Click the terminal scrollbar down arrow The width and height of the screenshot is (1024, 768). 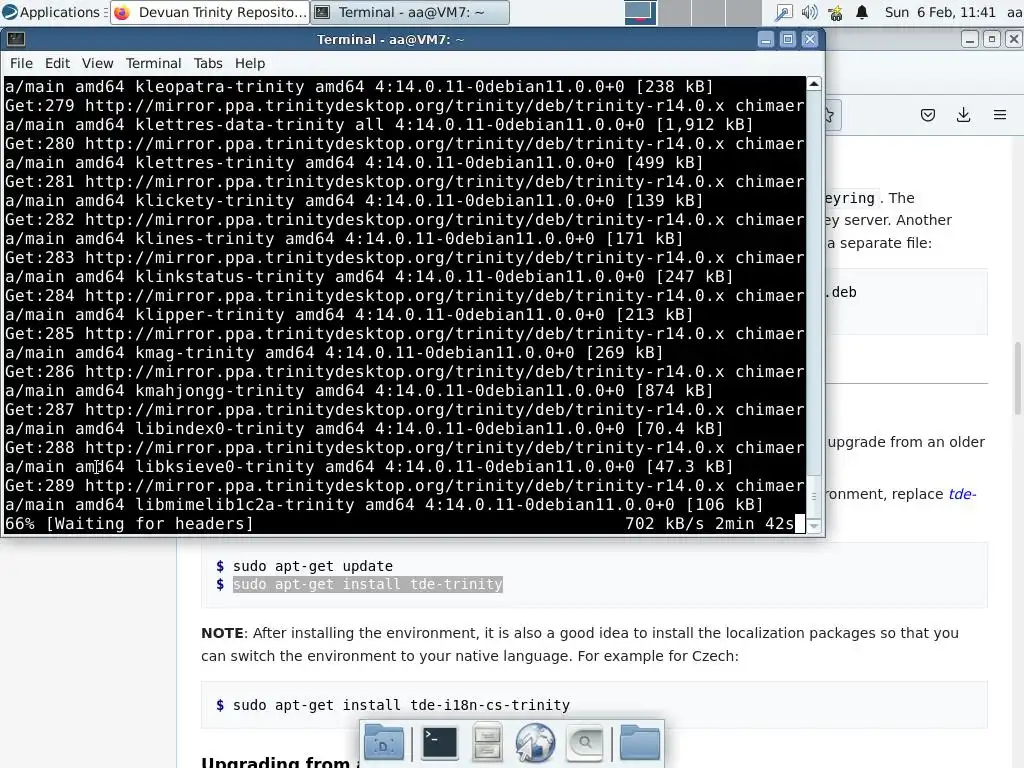pos(814,526)
